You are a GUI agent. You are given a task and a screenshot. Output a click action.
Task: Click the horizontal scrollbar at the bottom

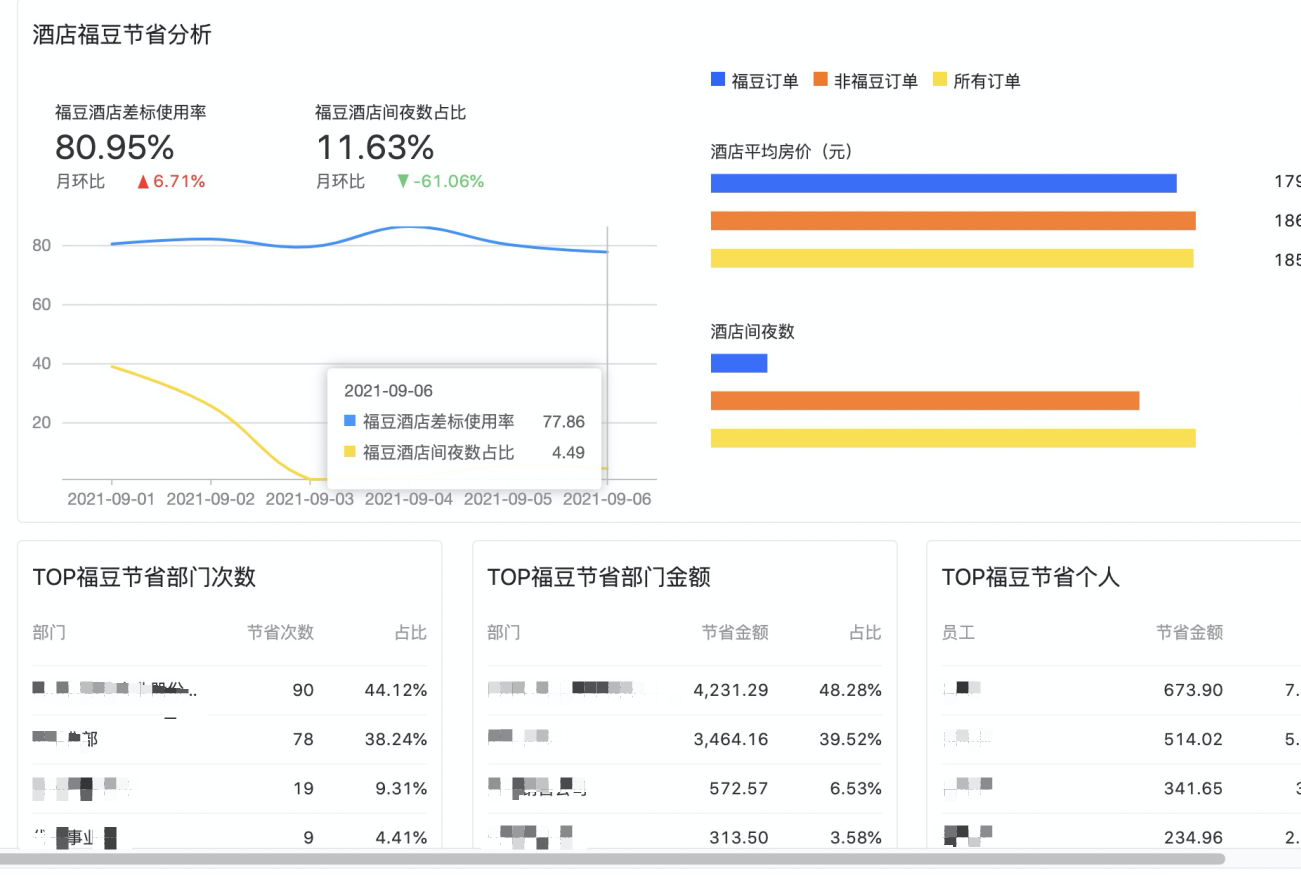tap(612, 858)
